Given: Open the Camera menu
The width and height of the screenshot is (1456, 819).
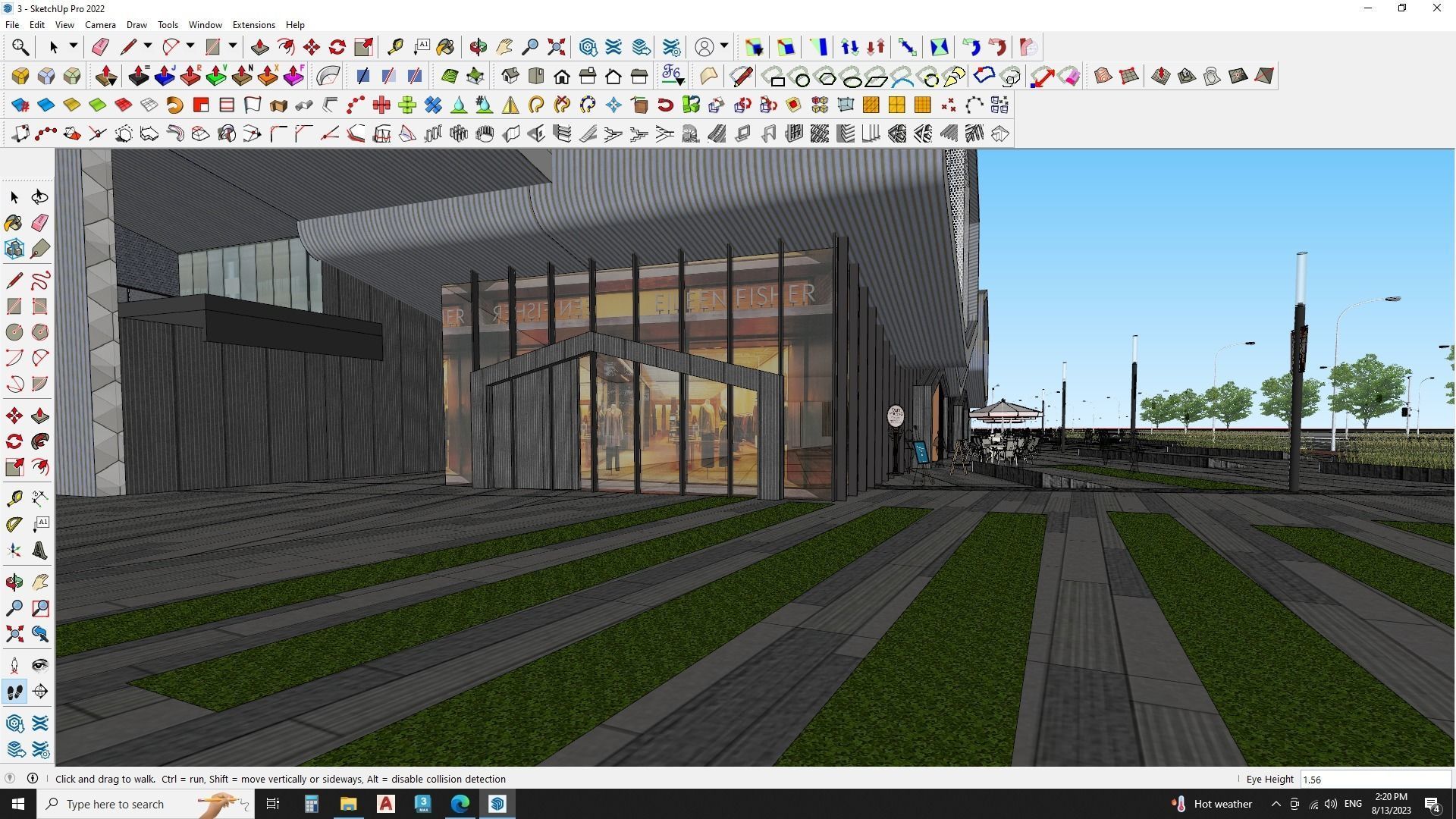Looking at the screenshot, I should coord(100,24).
